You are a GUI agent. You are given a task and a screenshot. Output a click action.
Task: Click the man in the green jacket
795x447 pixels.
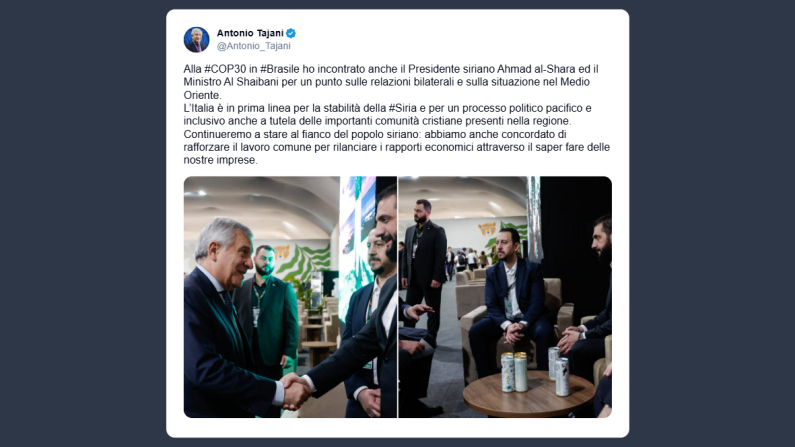click(267, 309)
